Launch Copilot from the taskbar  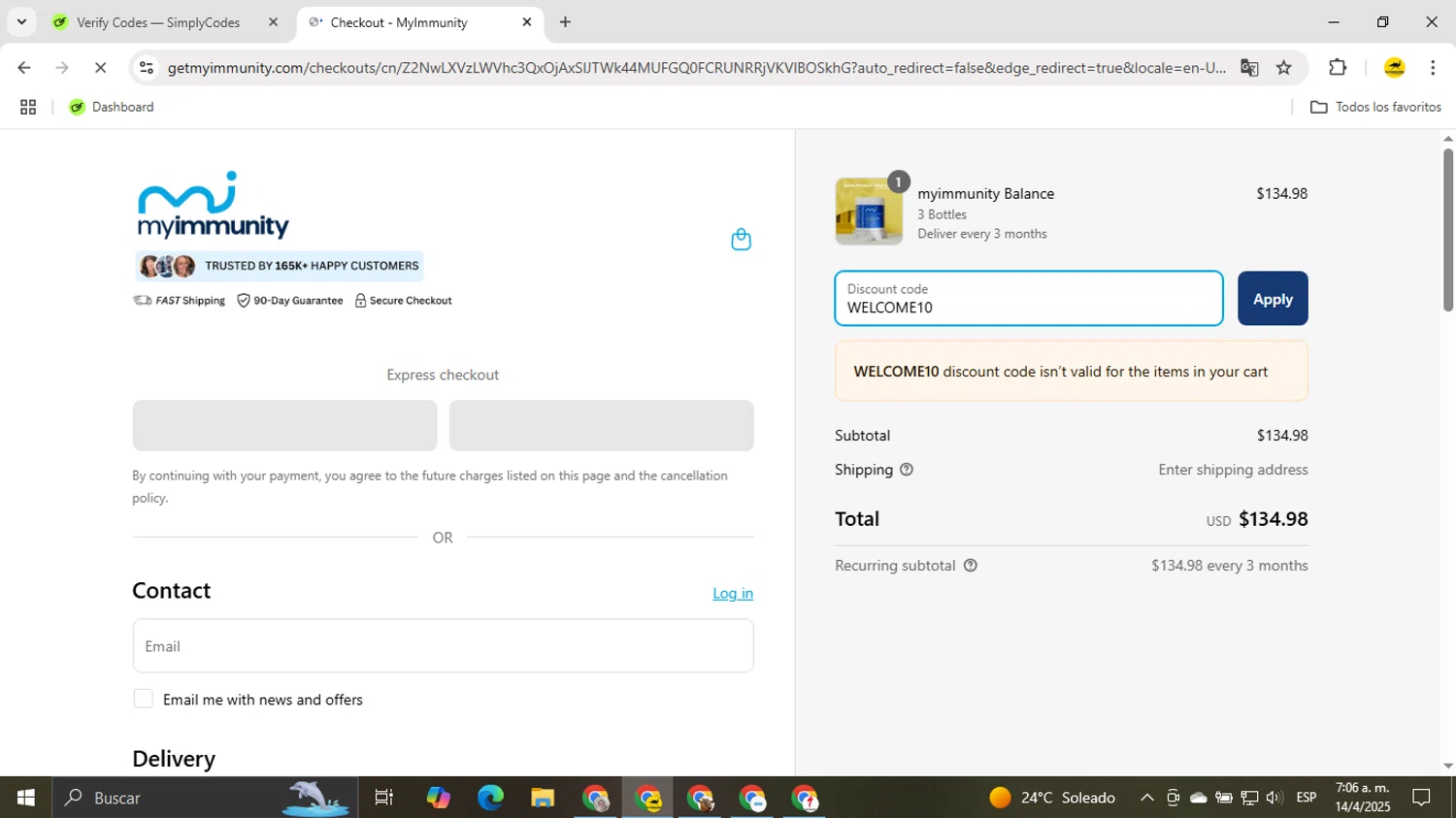point(438,798)
